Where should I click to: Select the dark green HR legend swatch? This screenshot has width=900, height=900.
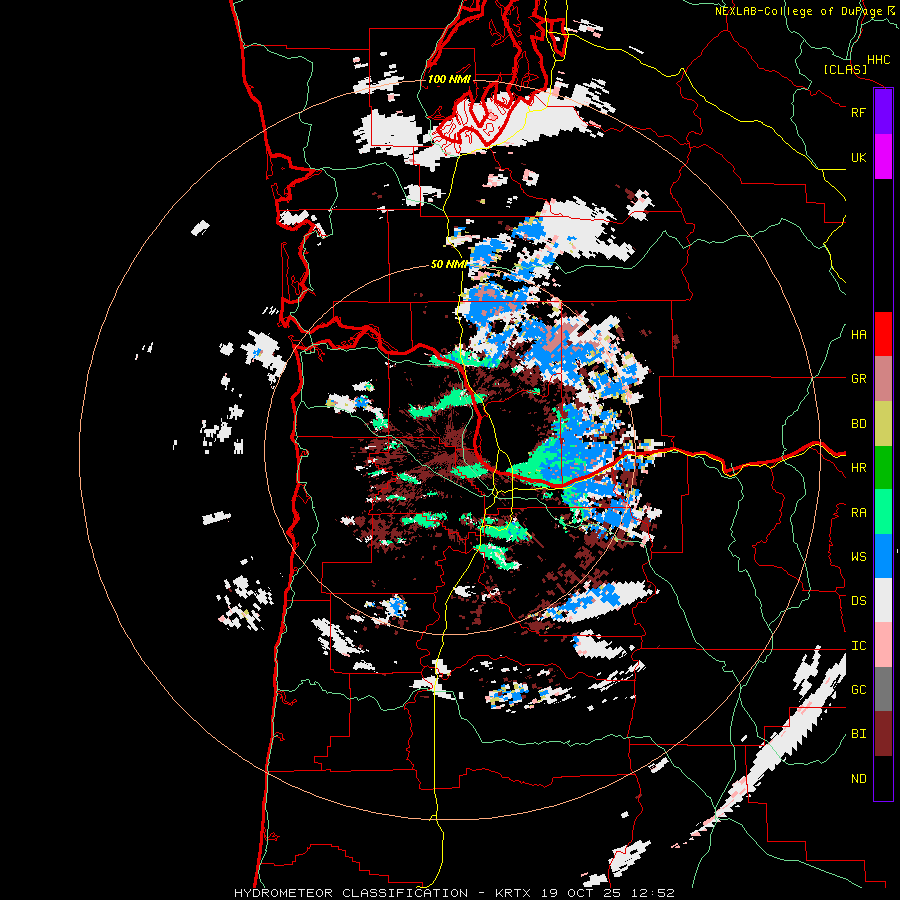883,467
